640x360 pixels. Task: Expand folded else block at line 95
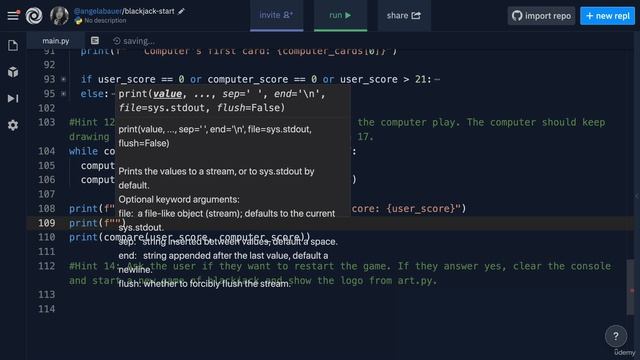[63, 93]
